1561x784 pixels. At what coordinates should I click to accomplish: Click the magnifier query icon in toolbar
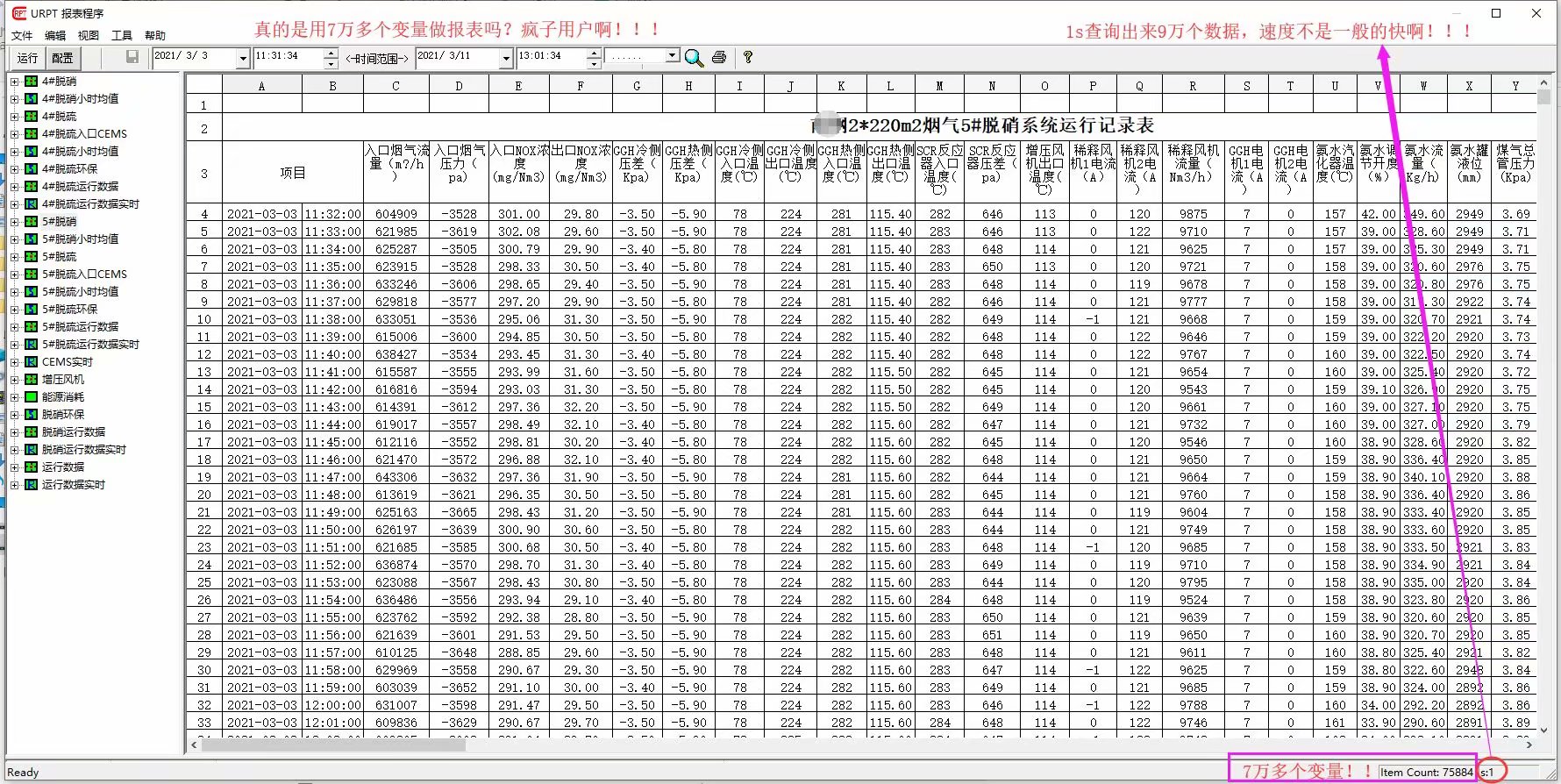tap(694, 58)
